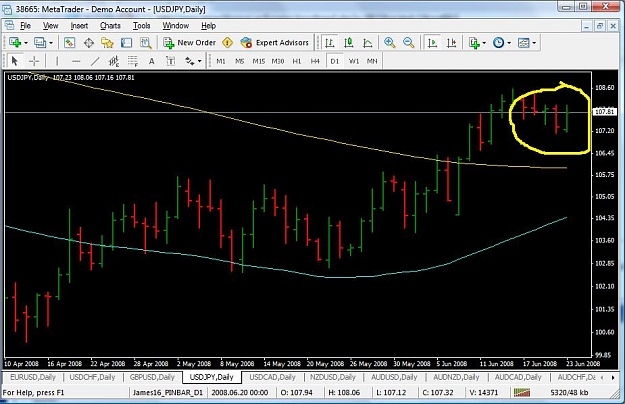Select the crosshair tool

pos(34,61)
